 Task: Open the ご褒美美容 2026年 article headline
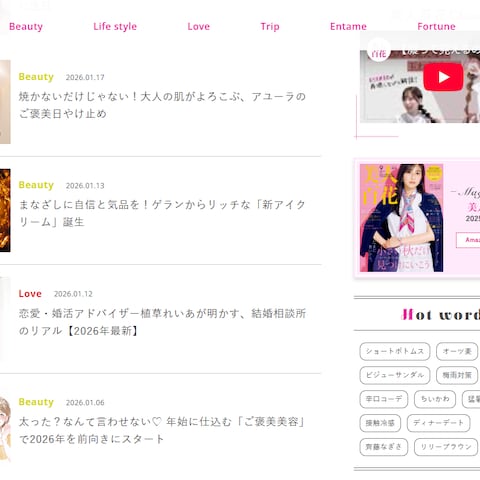click(x=162, y=430)
